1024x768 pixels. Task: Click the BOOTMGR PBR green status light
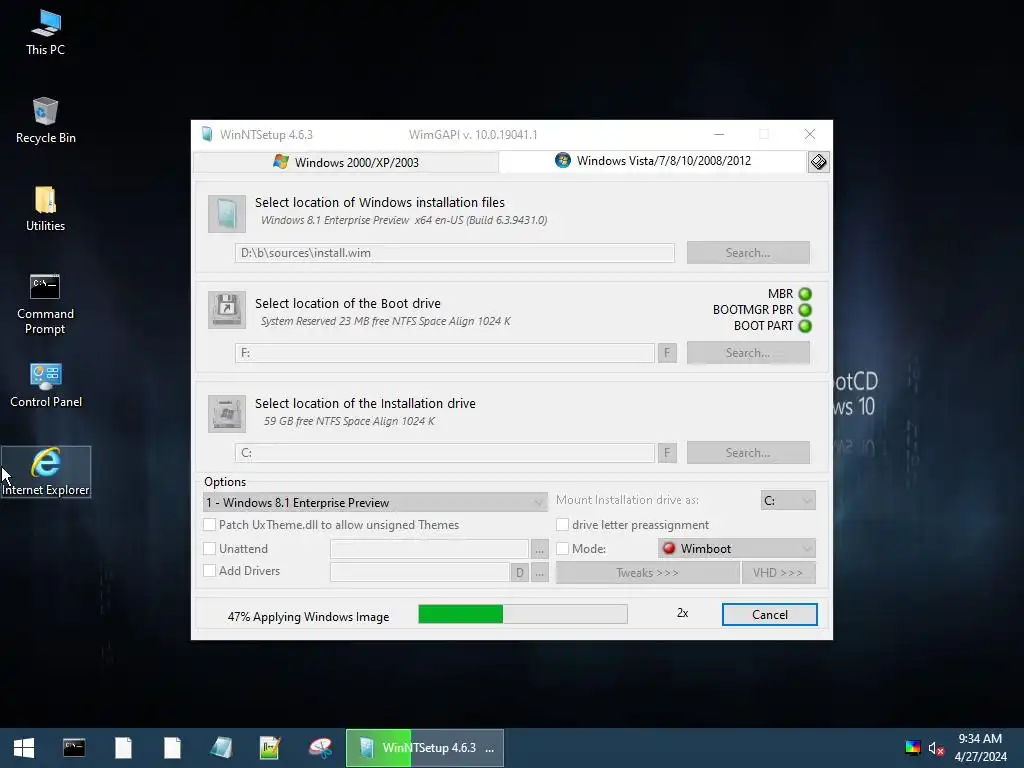point(805,310)
